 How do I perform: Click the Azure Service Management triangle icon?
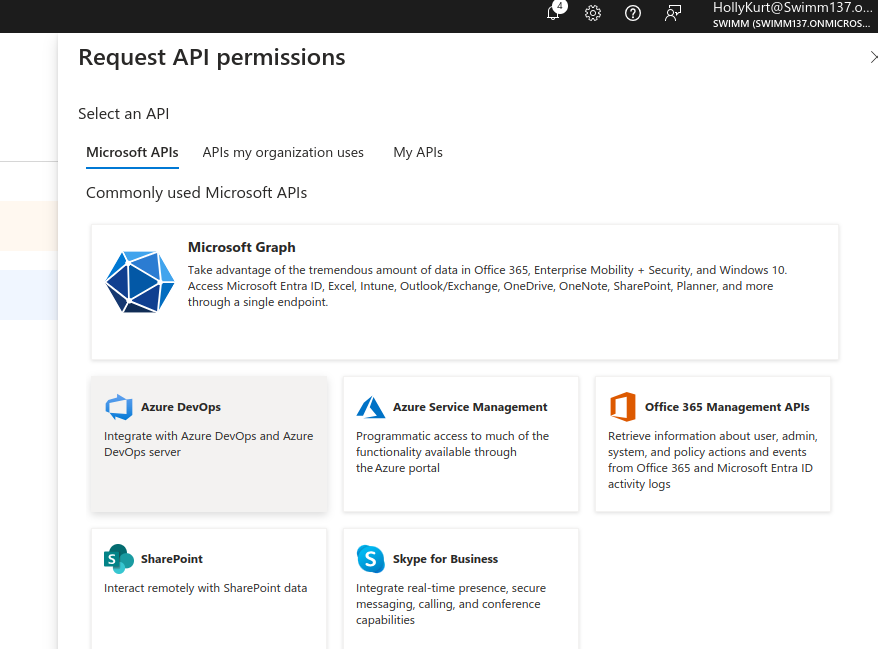(371, 407)
